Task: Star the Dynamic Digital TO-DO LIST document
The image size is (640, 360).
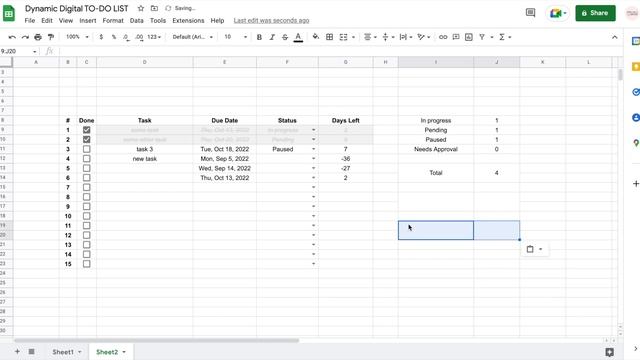Action: (141, 8)
